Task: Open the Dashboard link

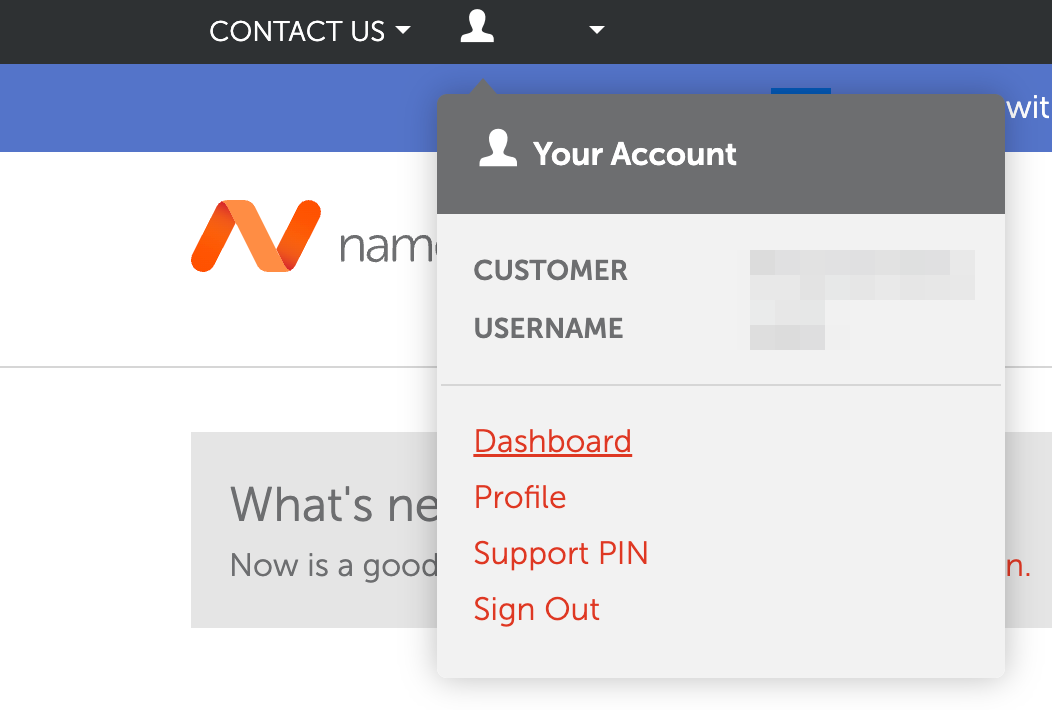Action: point(552,442)
